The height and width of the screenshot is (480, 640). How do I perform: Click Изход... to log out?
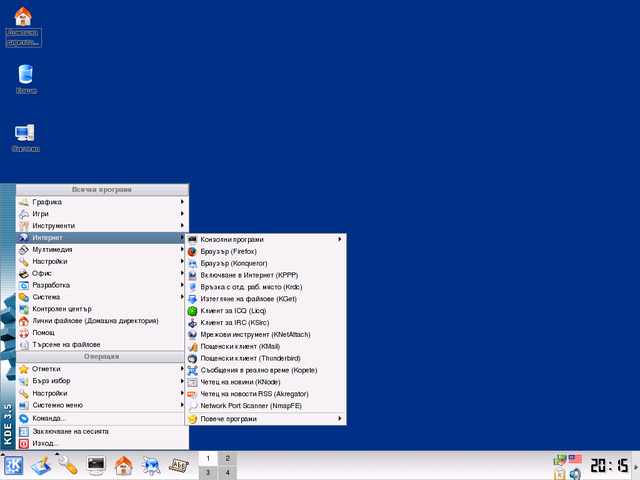(102, 443)
